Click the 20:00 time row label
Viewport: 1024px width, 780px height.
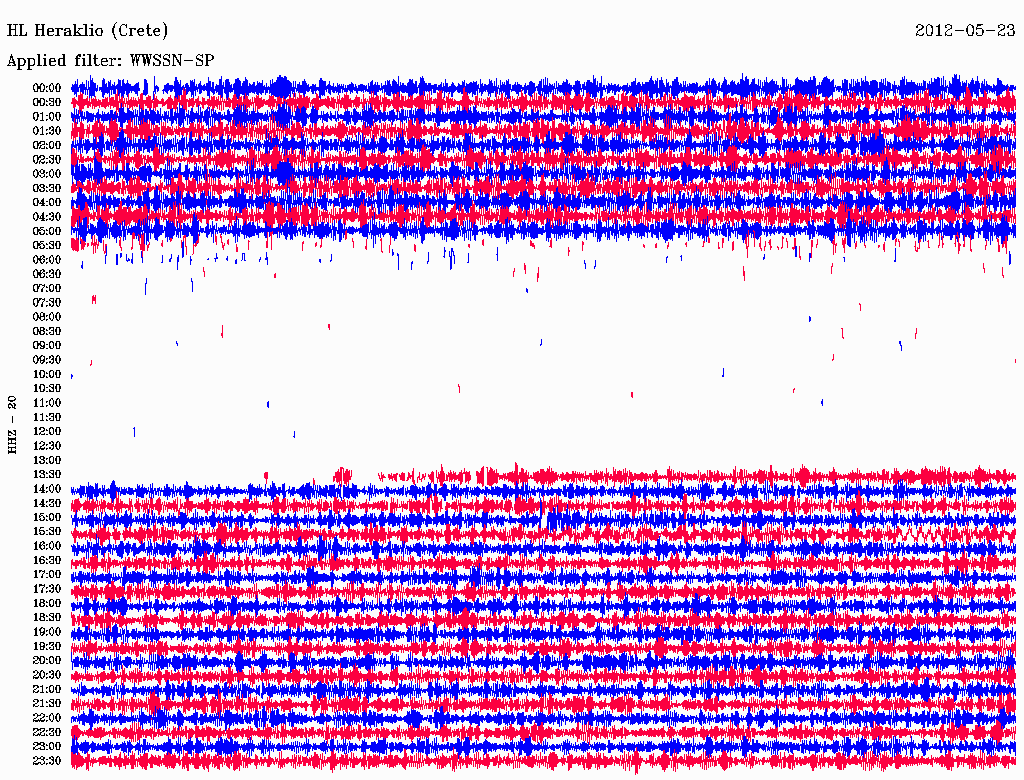[46, 660]
